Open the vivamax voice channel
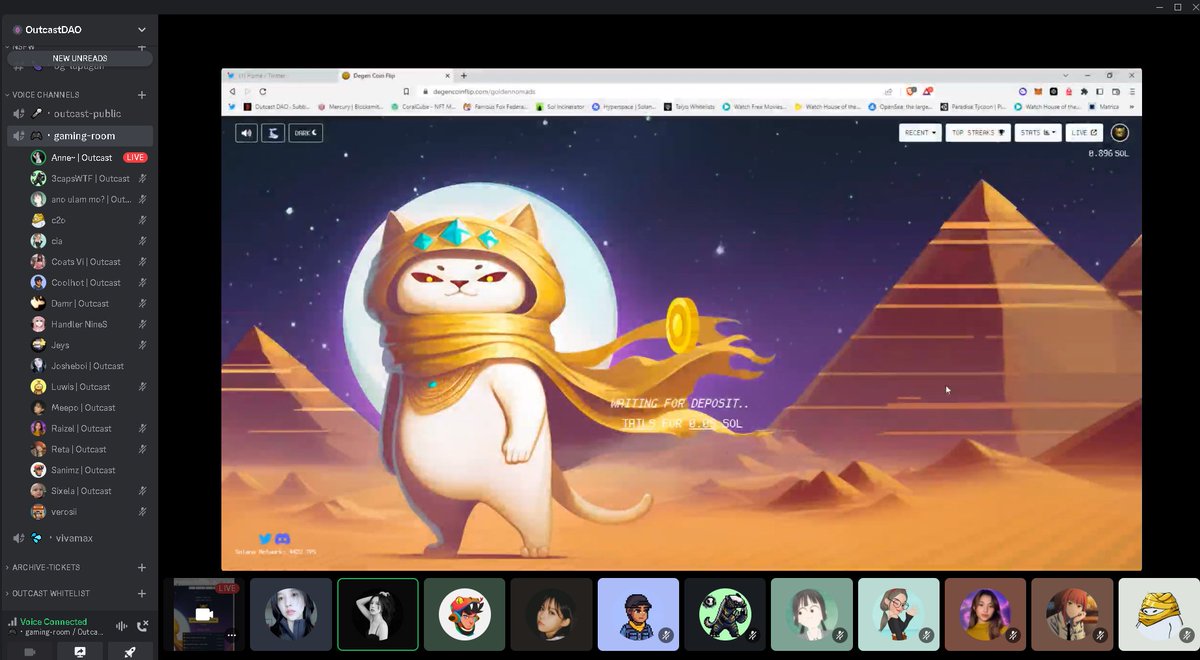 pyautogui.click(x=80, y=538)
